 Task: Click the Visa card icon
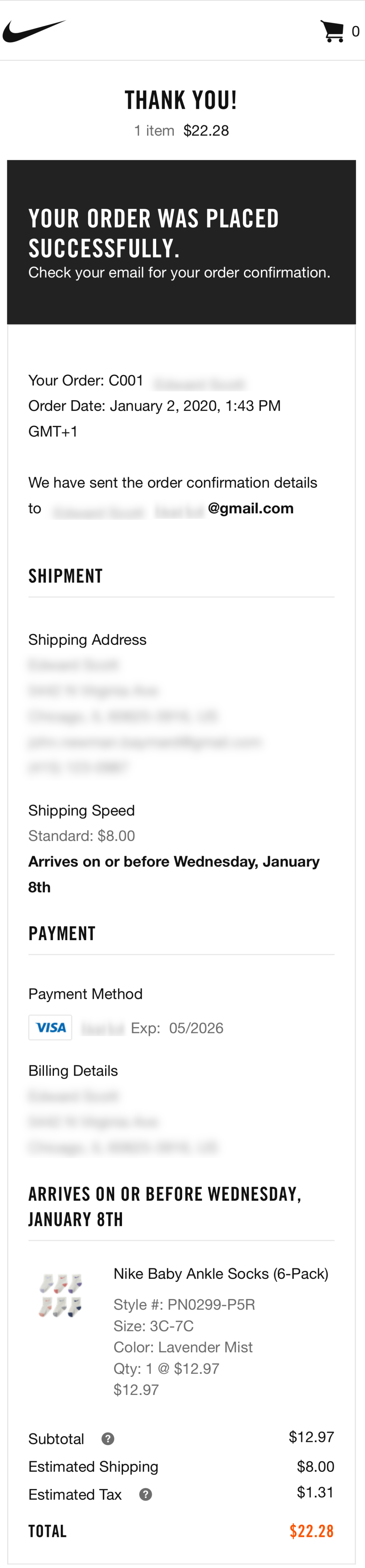coord(50,1027)
